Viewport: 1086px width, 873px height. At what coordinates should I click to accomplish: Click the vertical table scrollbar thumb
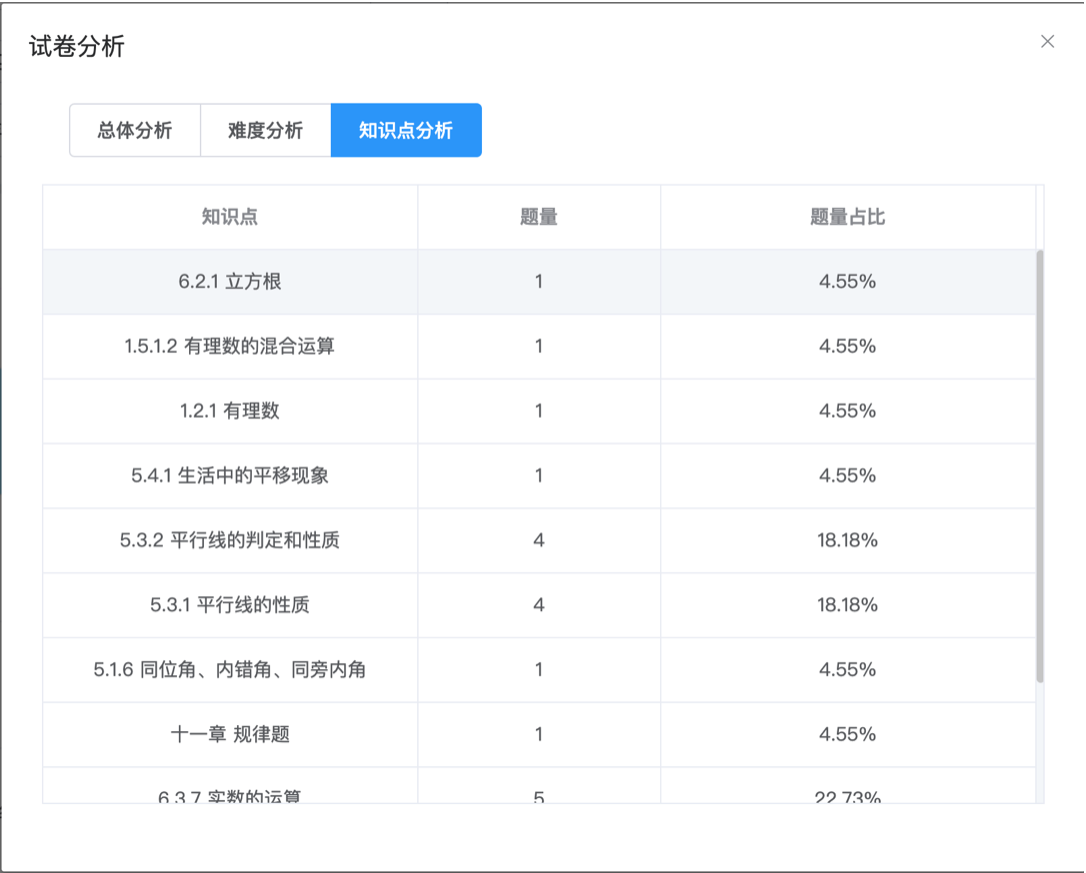point(1040,466)
